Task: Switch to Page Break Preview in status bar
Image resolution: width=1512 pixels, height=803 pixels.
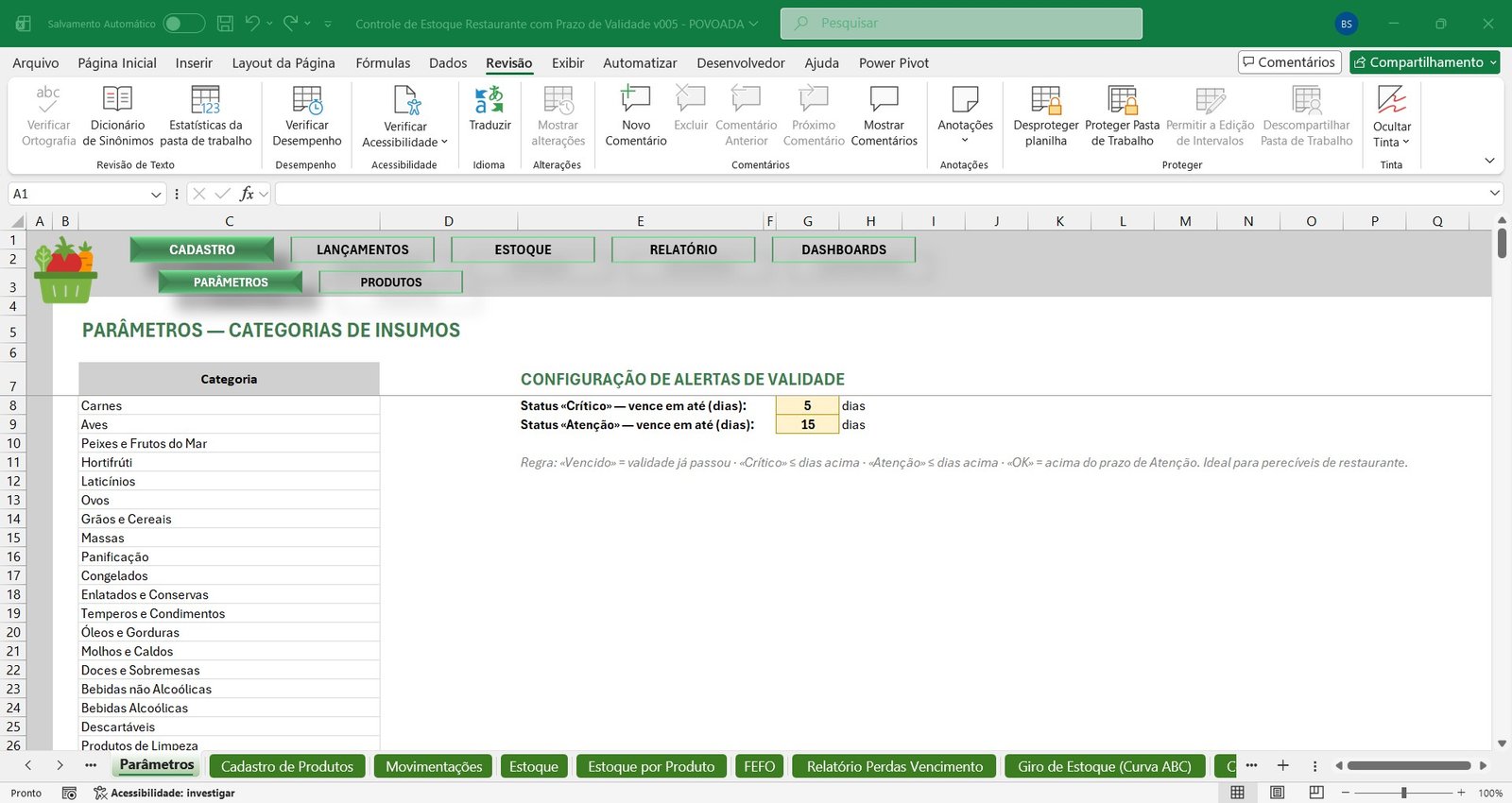Action: point(1316,793)
